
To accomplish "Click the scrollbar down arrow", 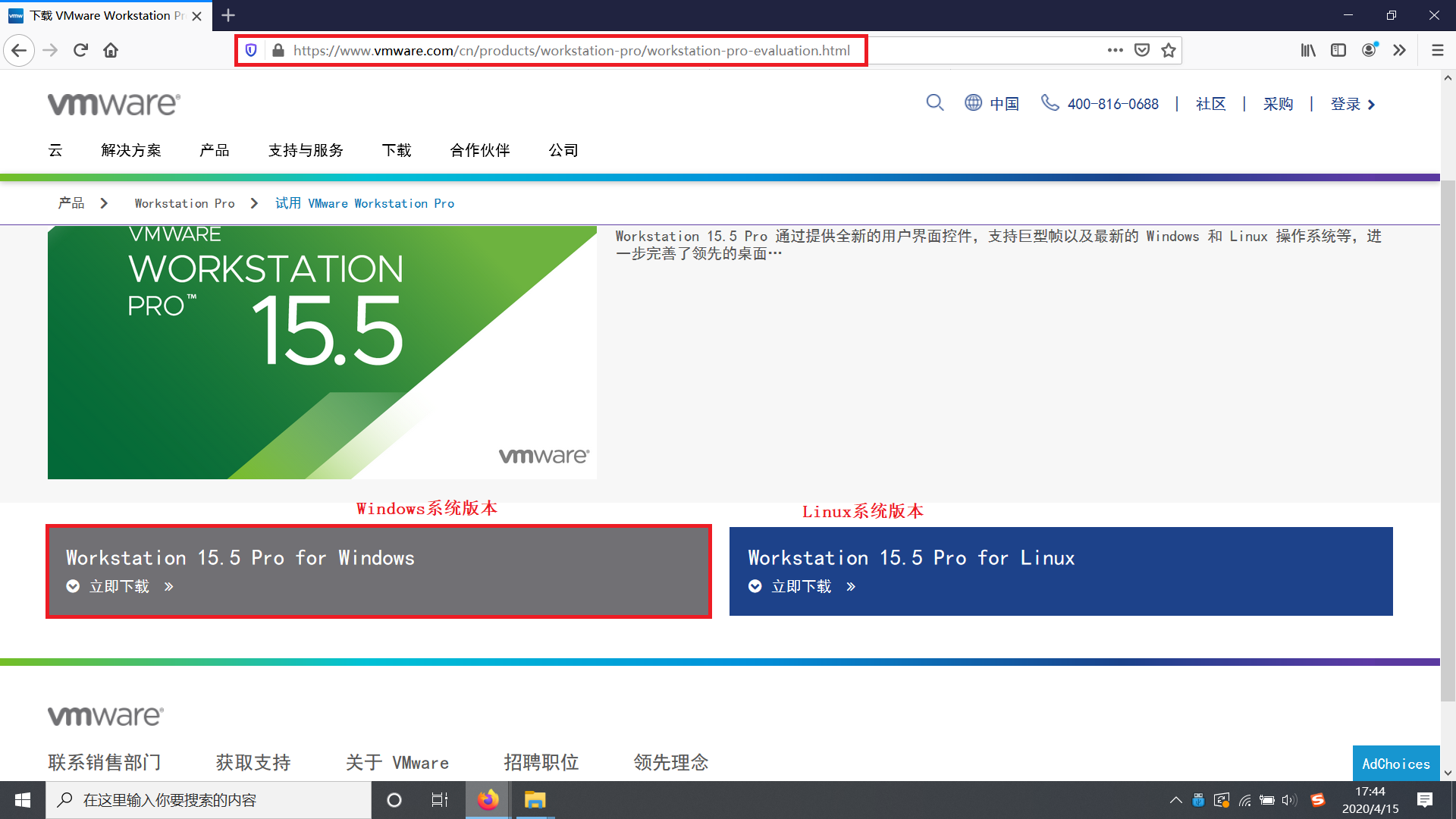I will click(x=1448, y=773).
